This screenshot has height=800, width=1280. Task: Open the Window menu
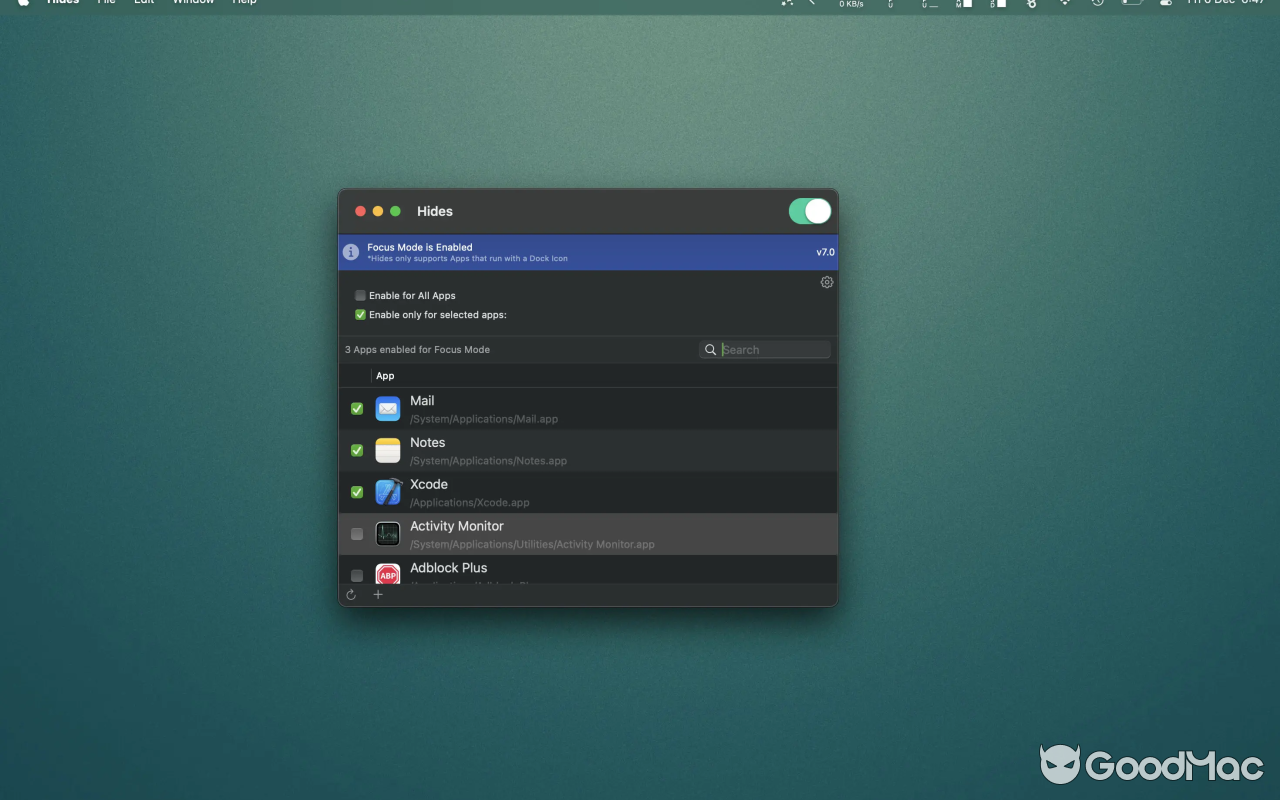[x=192, y=3]
